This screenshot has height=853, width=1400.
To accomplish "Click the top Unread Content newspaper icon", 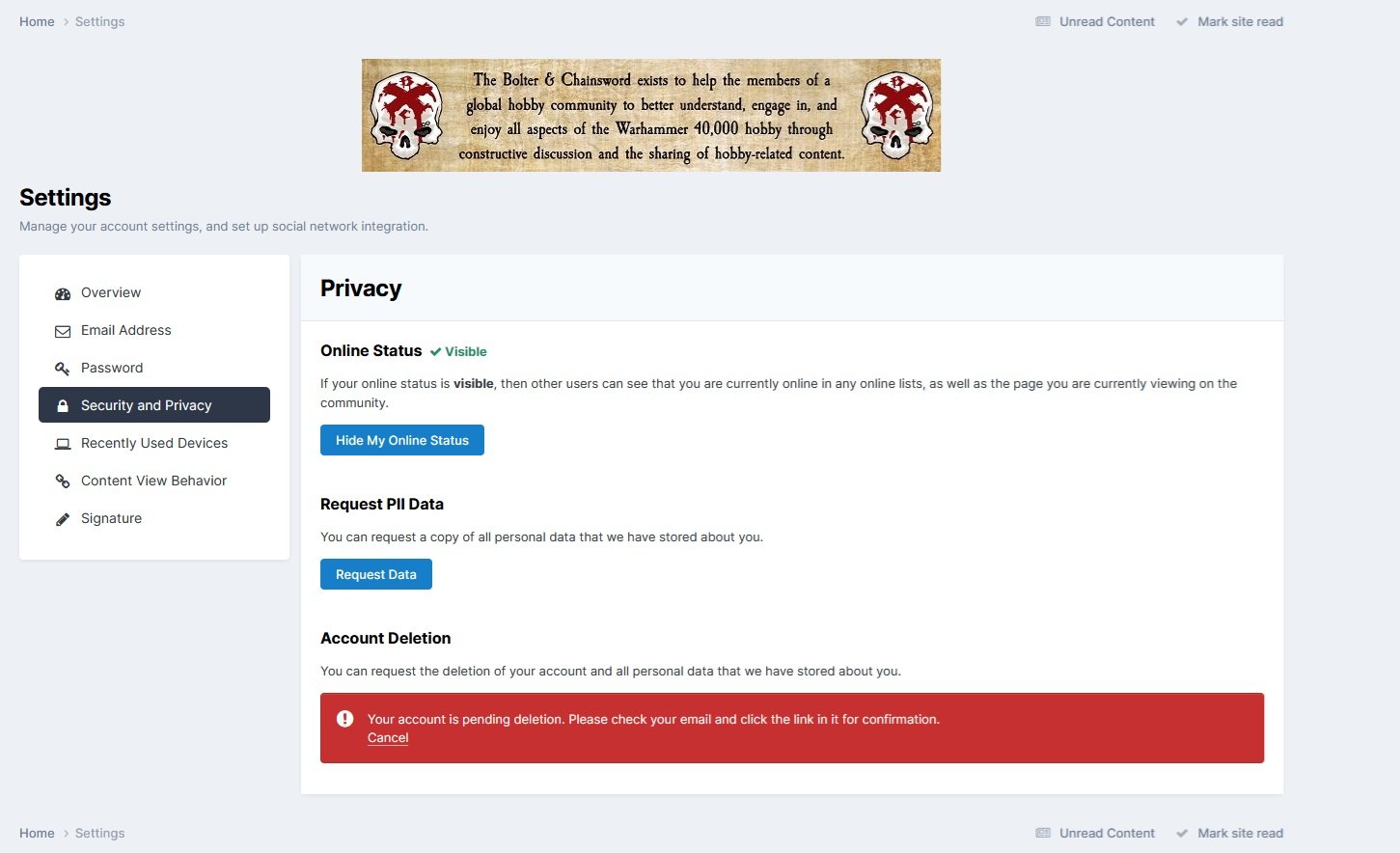I will 1043,22.
